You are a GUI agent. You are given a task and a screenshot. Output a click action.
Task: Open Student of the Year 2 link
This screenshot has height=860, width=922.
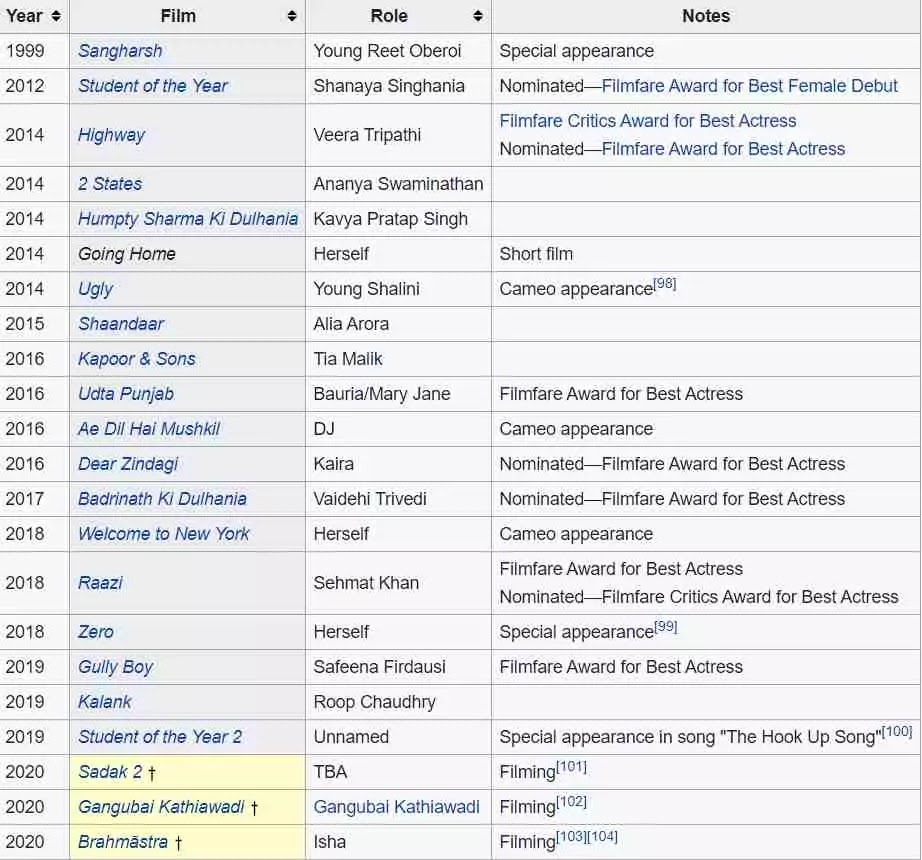[x=160, y=737]
